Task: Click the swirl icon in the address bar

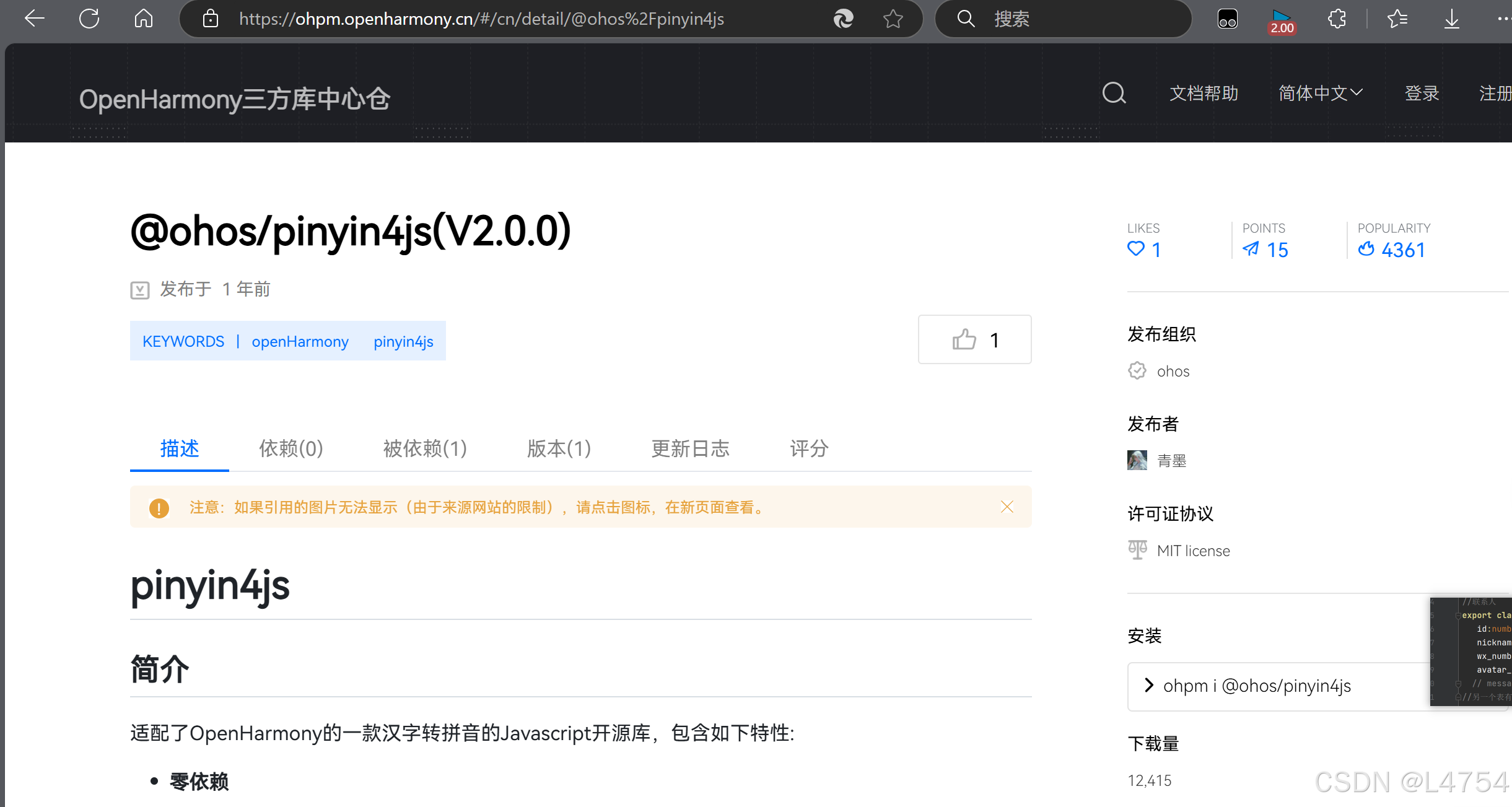Action: click(x=843, y=19)
